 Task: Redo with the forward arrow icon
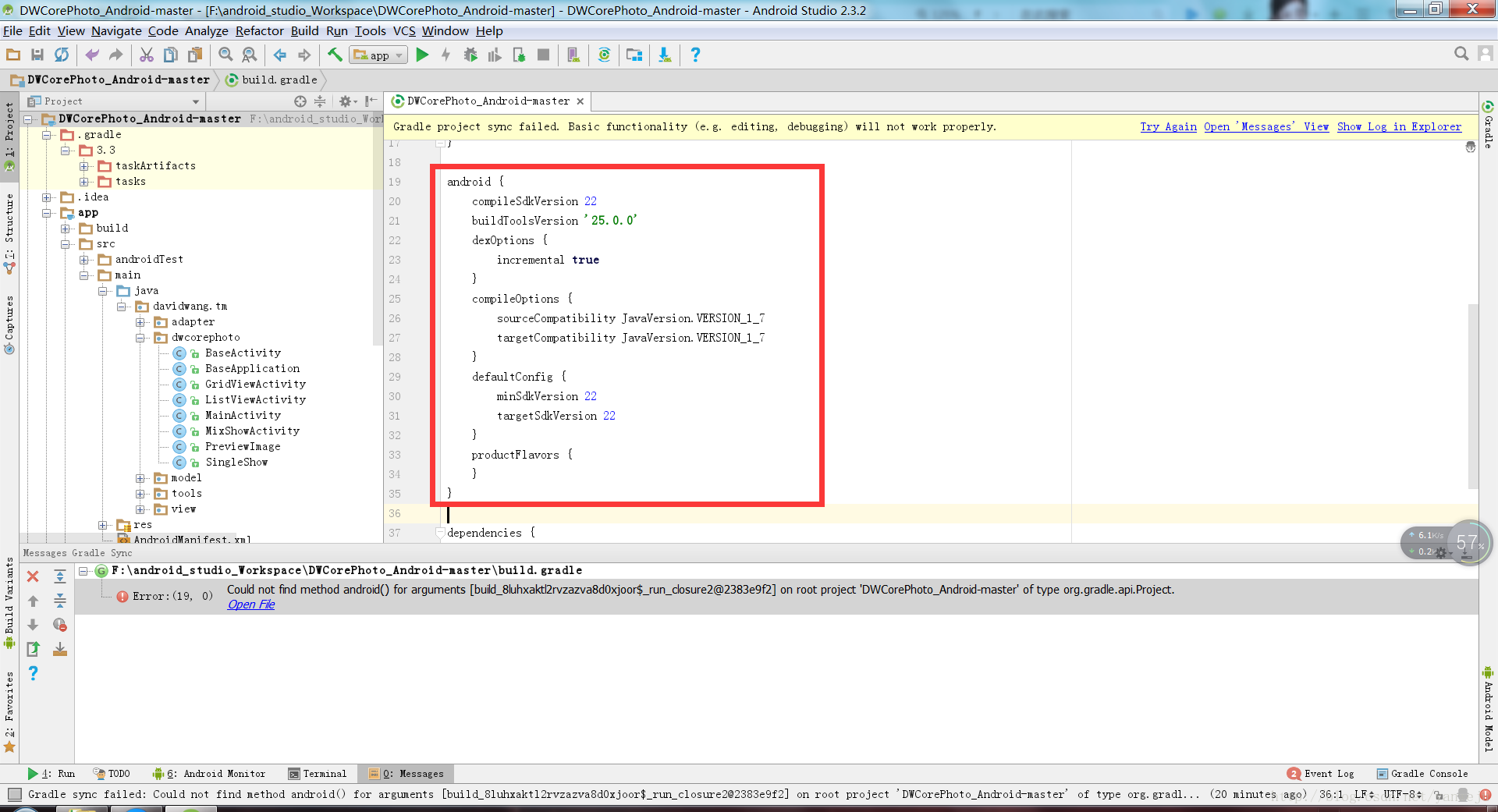(x=115, y=55)
